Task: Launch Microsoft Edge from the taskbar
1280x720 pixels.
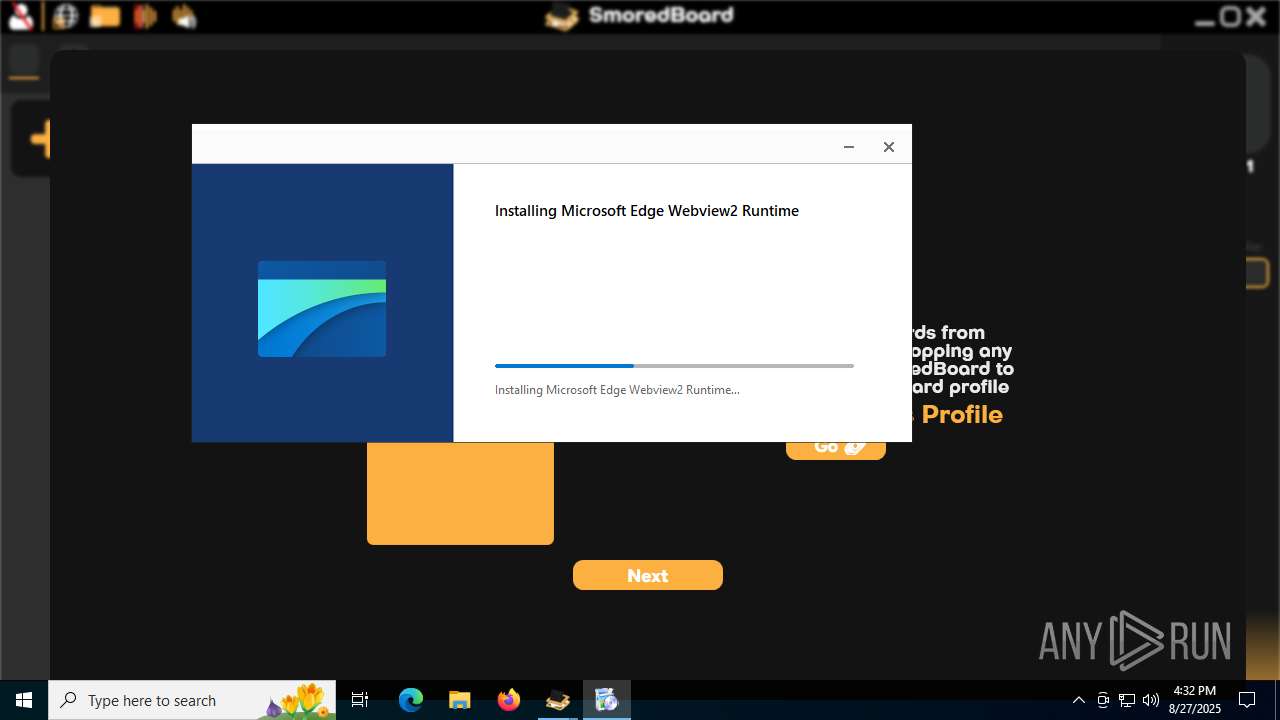Action: (x=411, y=700)
